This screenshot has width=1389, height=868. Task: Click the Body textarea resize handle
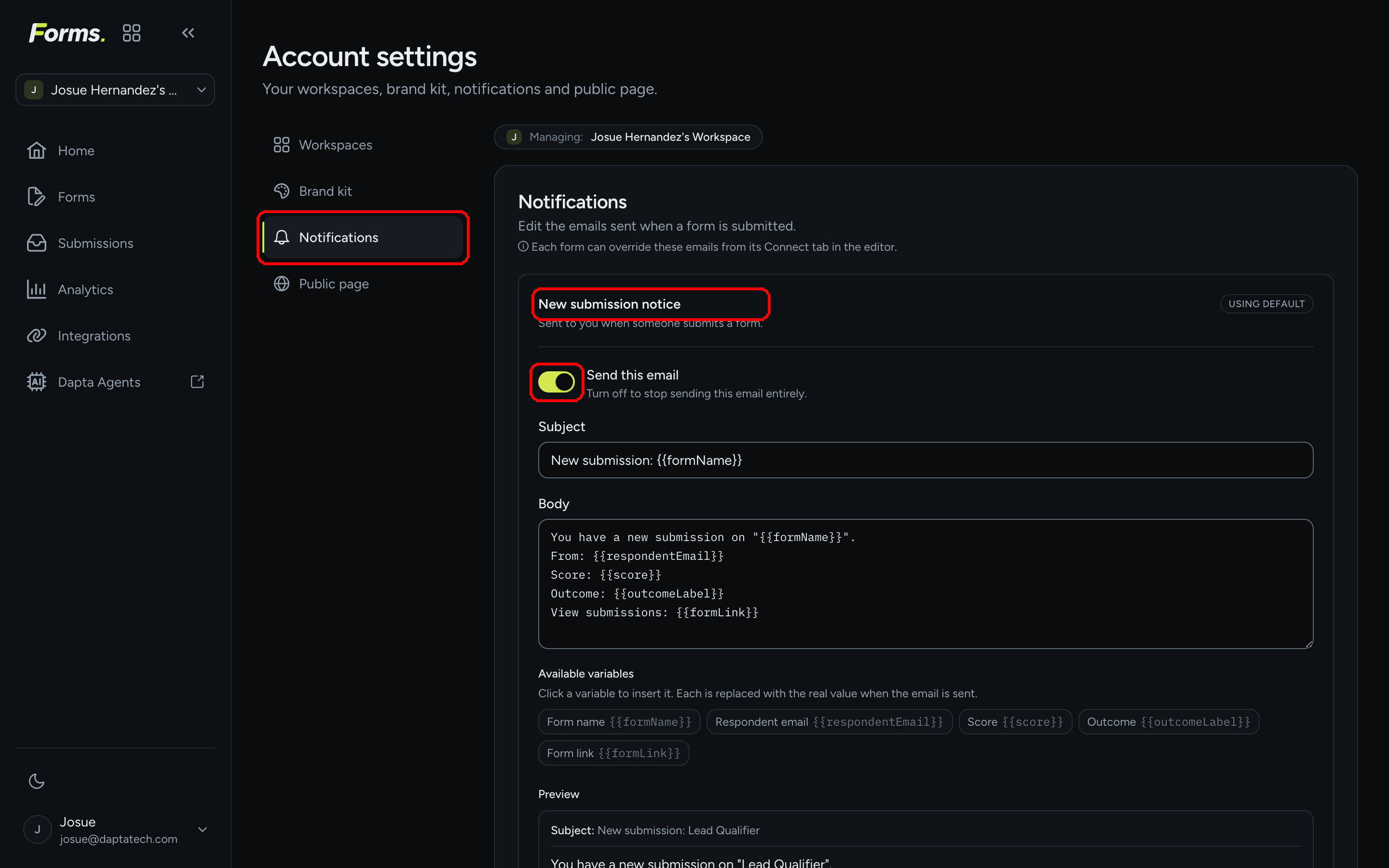click(1308, 644)
